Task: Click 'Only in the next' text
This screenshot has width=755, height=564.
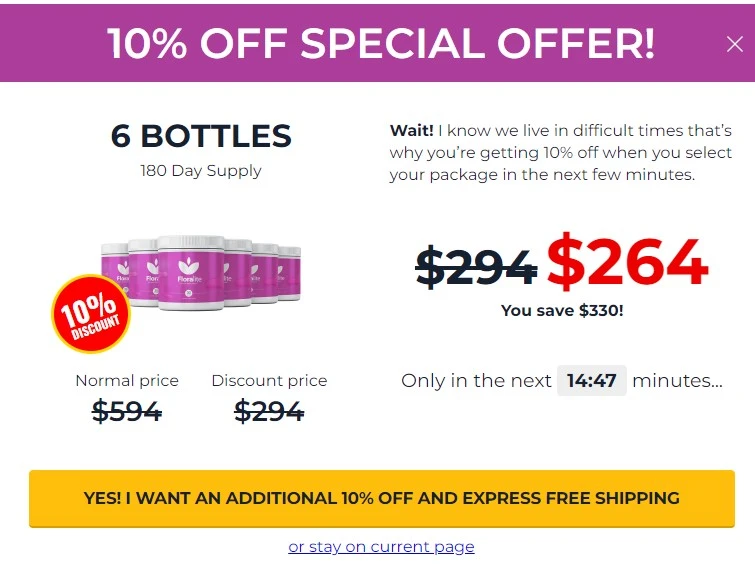Action: [x=476, y=380]
